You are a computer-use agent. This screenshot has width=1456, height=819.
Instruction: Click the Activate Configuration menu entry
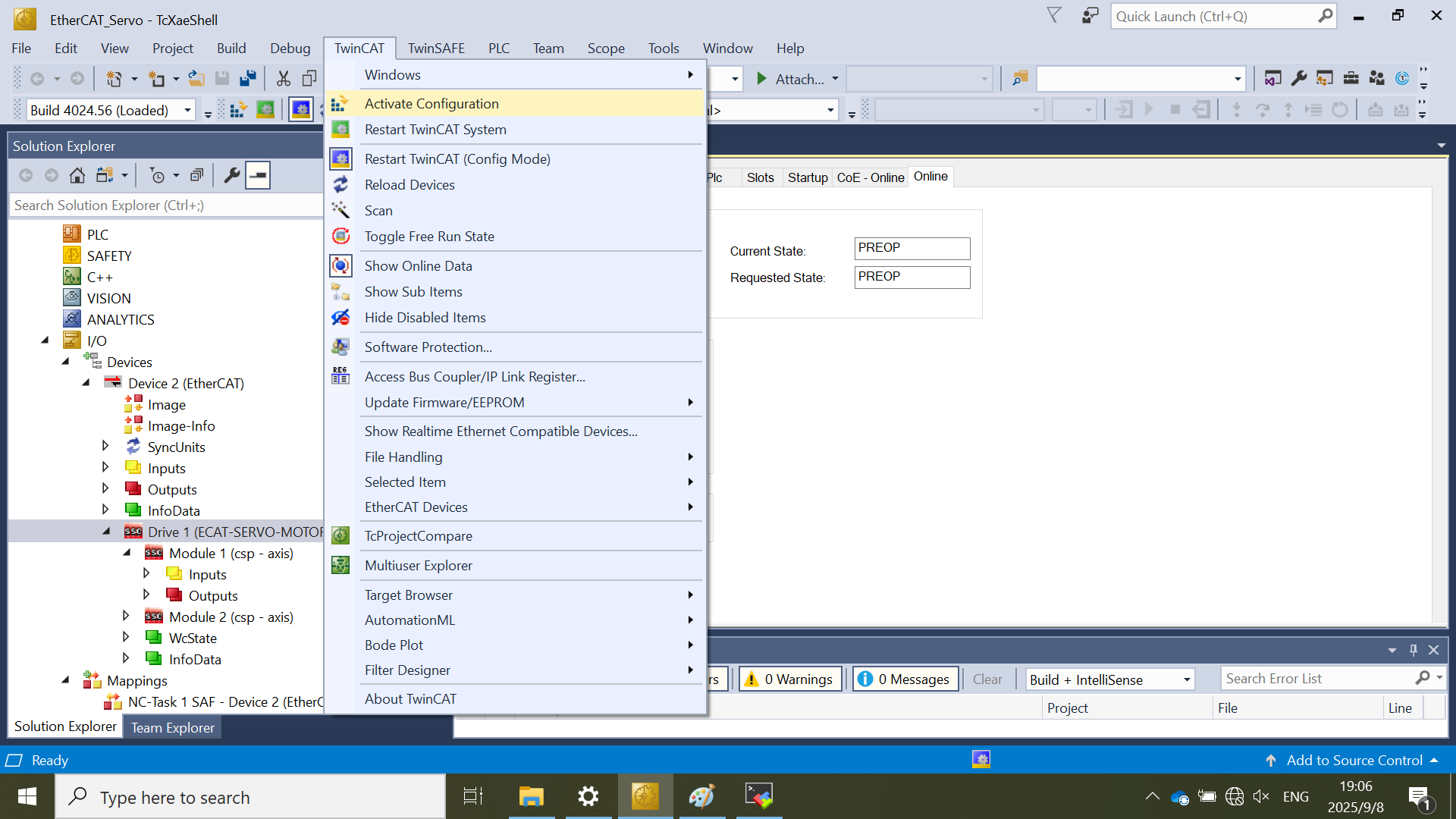click(431, 104)
